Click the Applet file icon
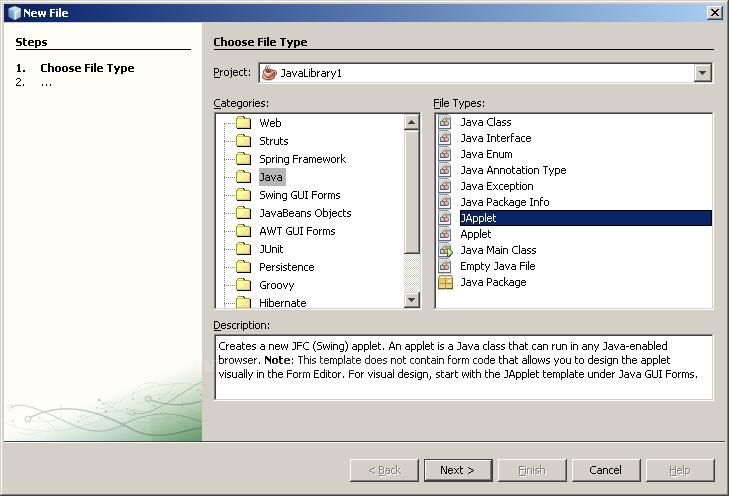This screenshot has height=496, width=729. tap(445, 234)
